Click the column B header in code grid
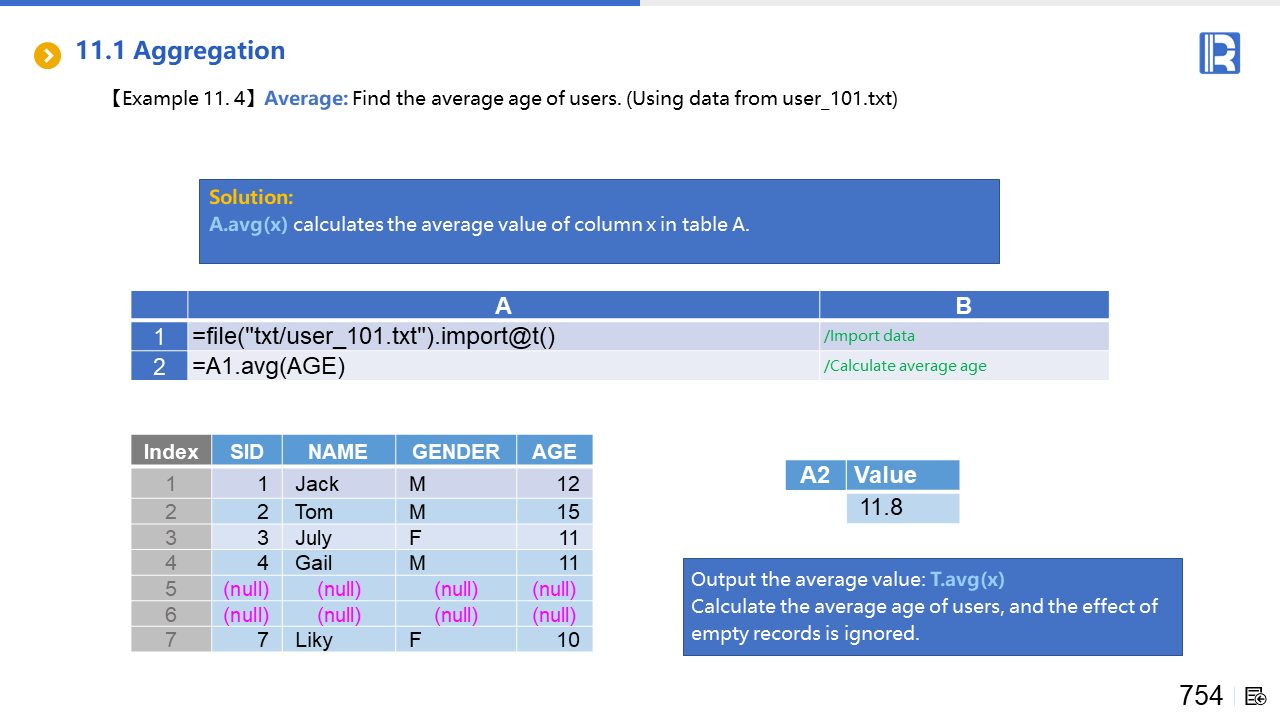1280x720 pixels. 963,305
